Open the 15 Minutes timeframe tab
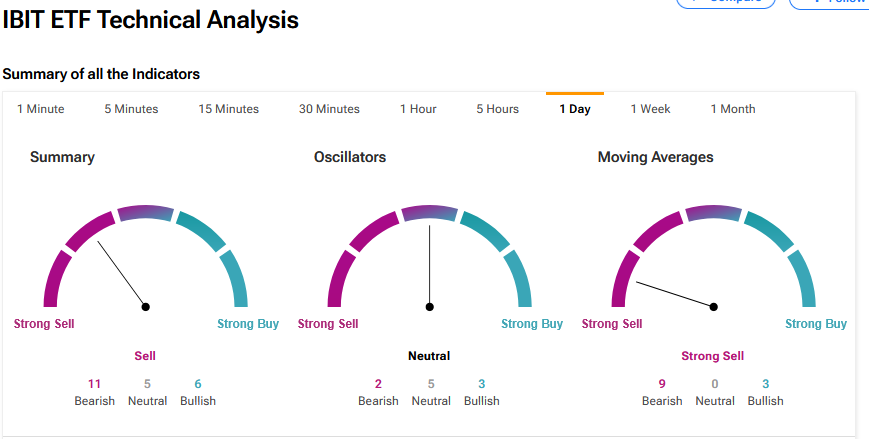 tap(228, 109)
